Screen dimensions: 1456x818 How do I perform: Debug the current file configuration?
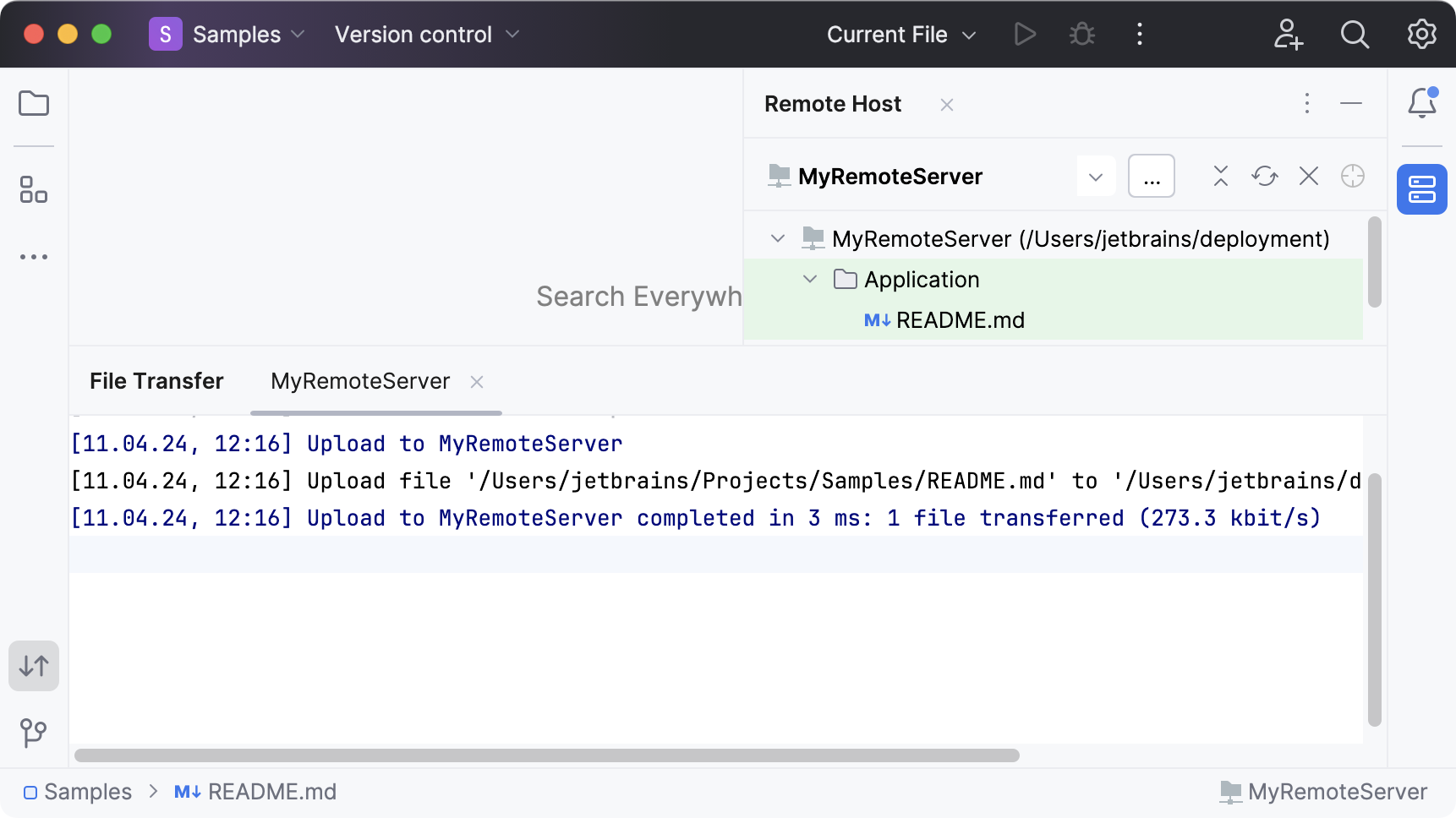(x=1082, y=34)
